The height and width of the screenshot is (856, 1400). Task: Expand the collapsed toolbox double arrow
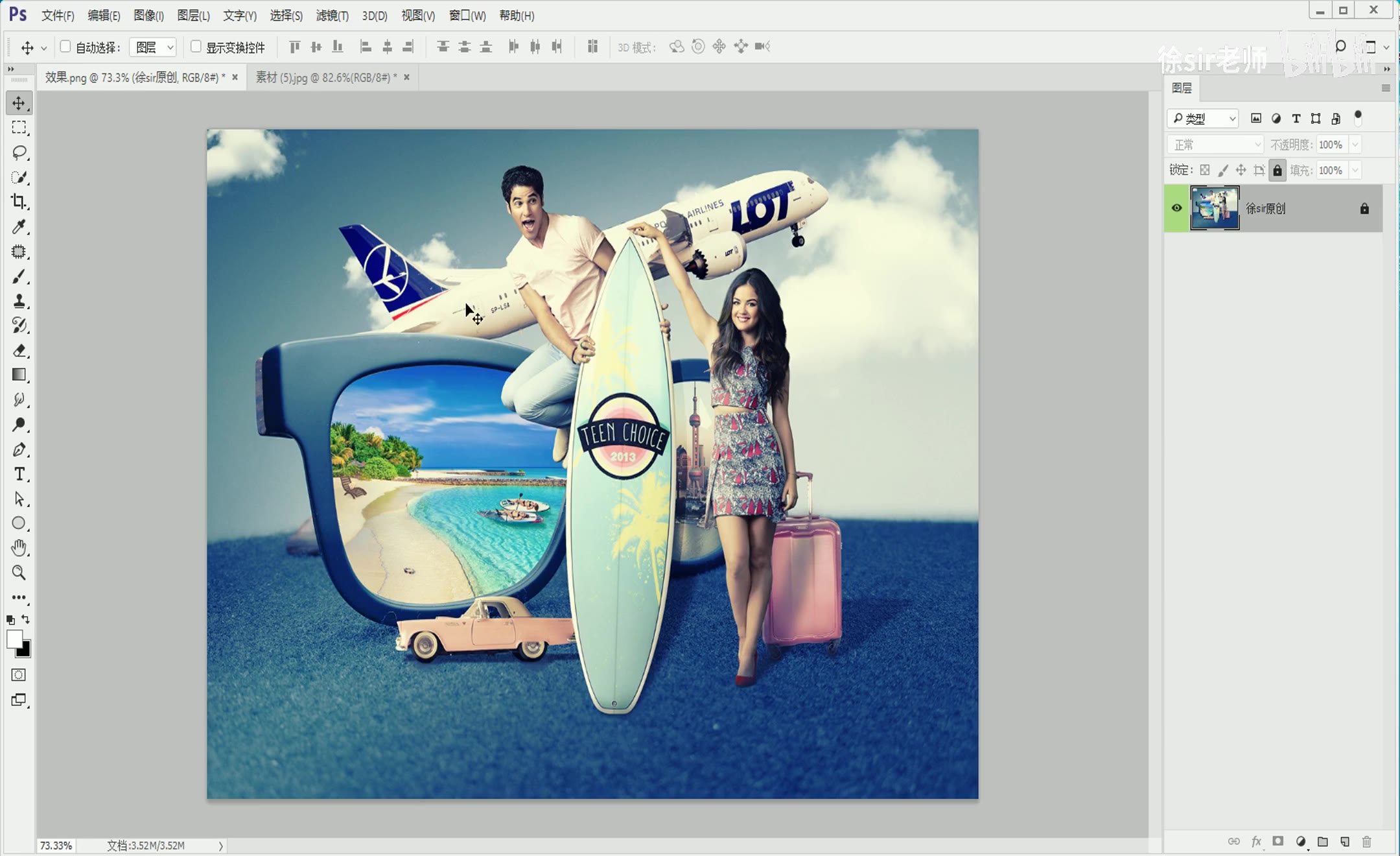(x=11, y=69)
